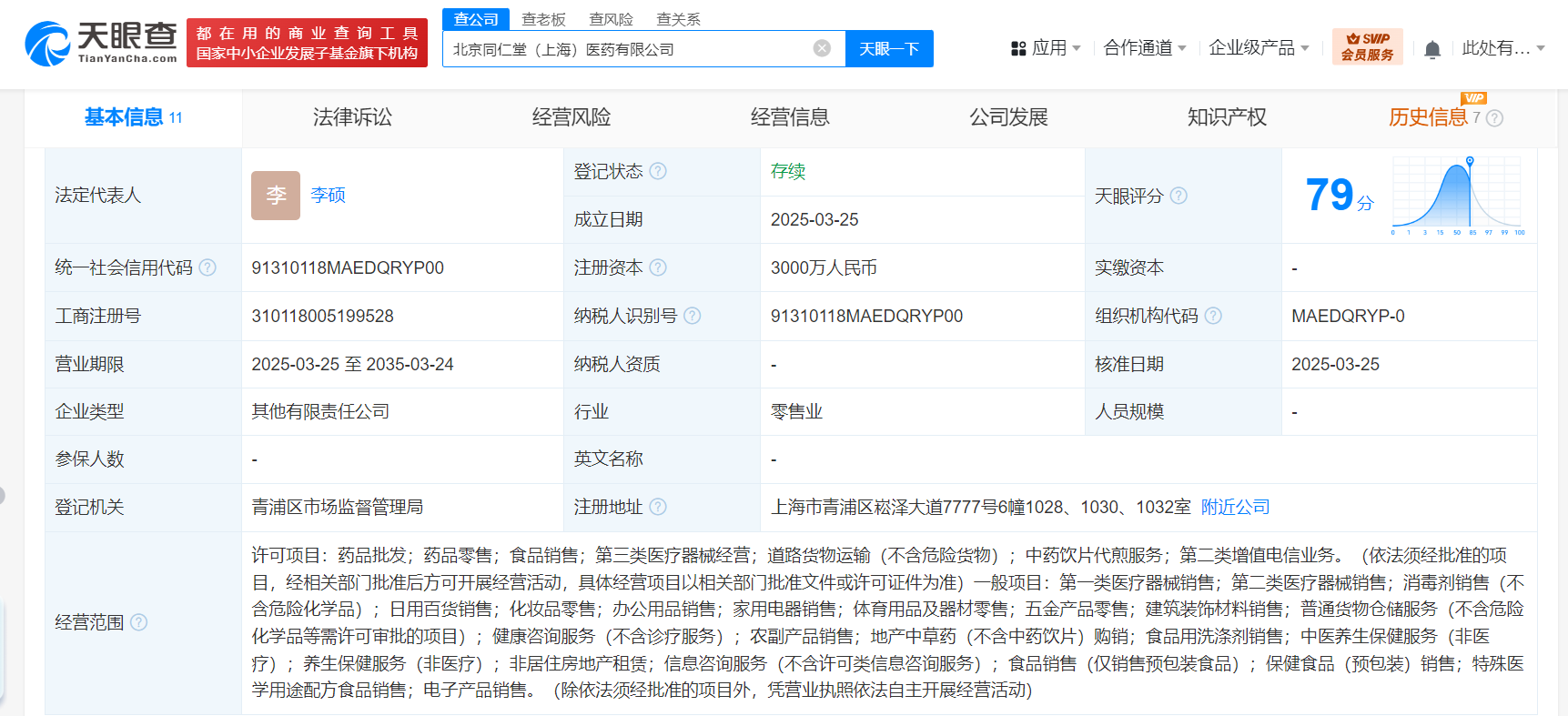The image size is (1568, 716).
Task: Click help icon beside 统一社会信用代码
Action: pos(207,267)
